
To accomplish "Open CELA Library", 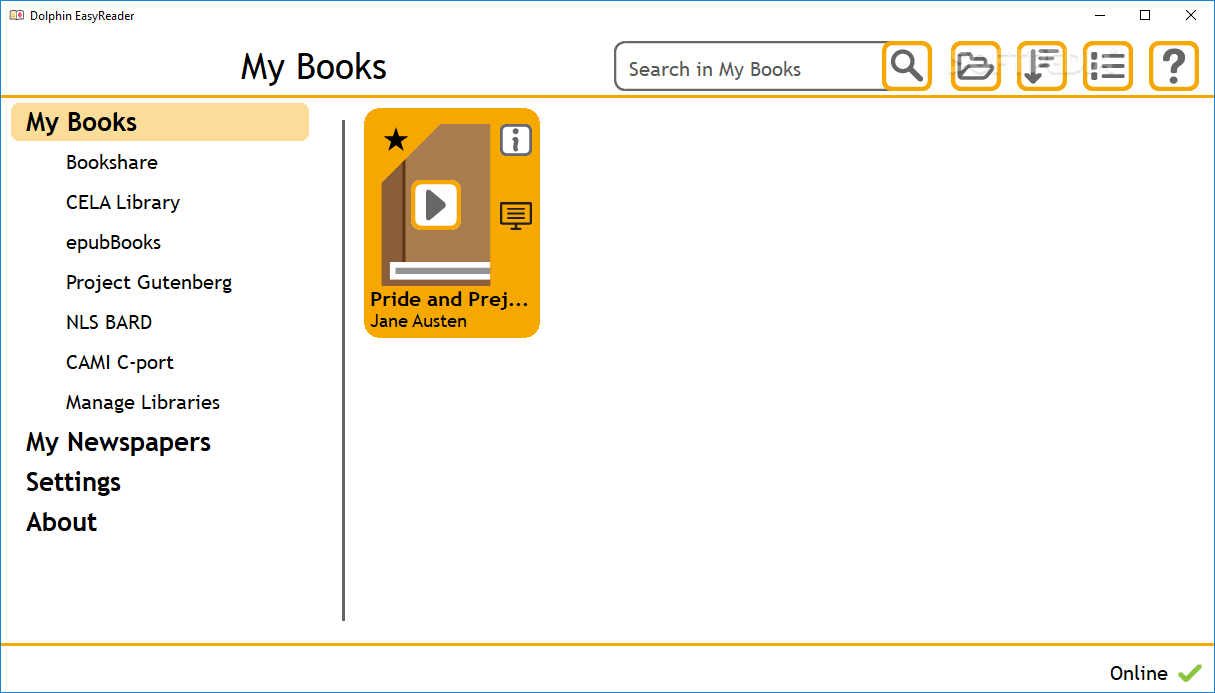I will [123, 202].
